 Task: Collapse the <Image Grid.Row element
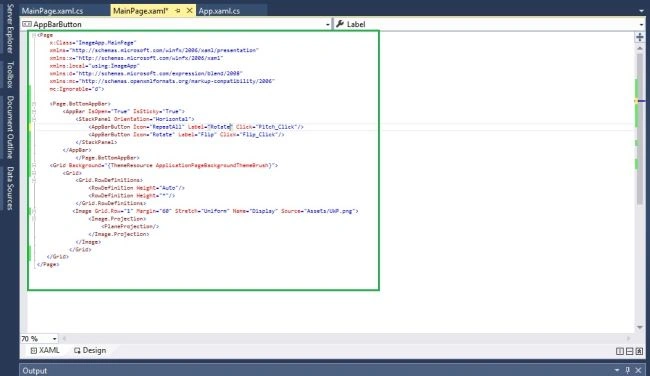34,211
